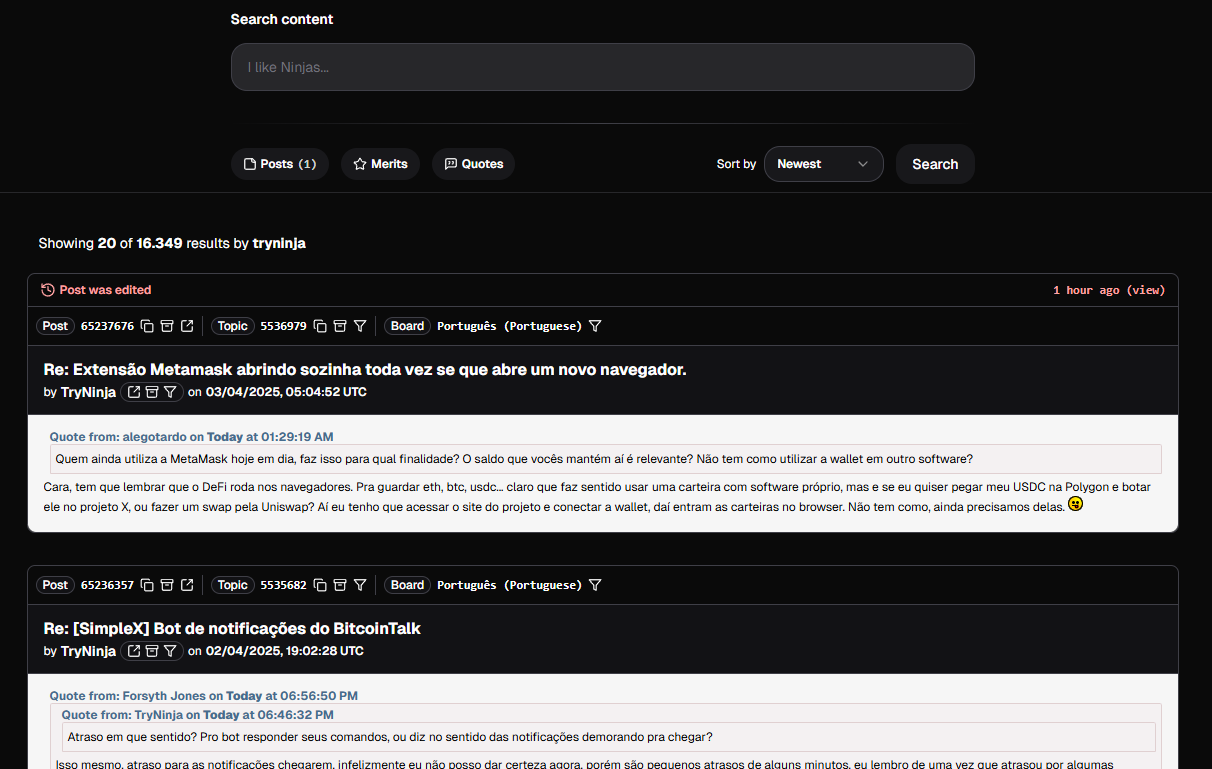Click TryNinja author name in Metamask post
The height and width of the screenshot is (769, 1212).
[88, 392]
